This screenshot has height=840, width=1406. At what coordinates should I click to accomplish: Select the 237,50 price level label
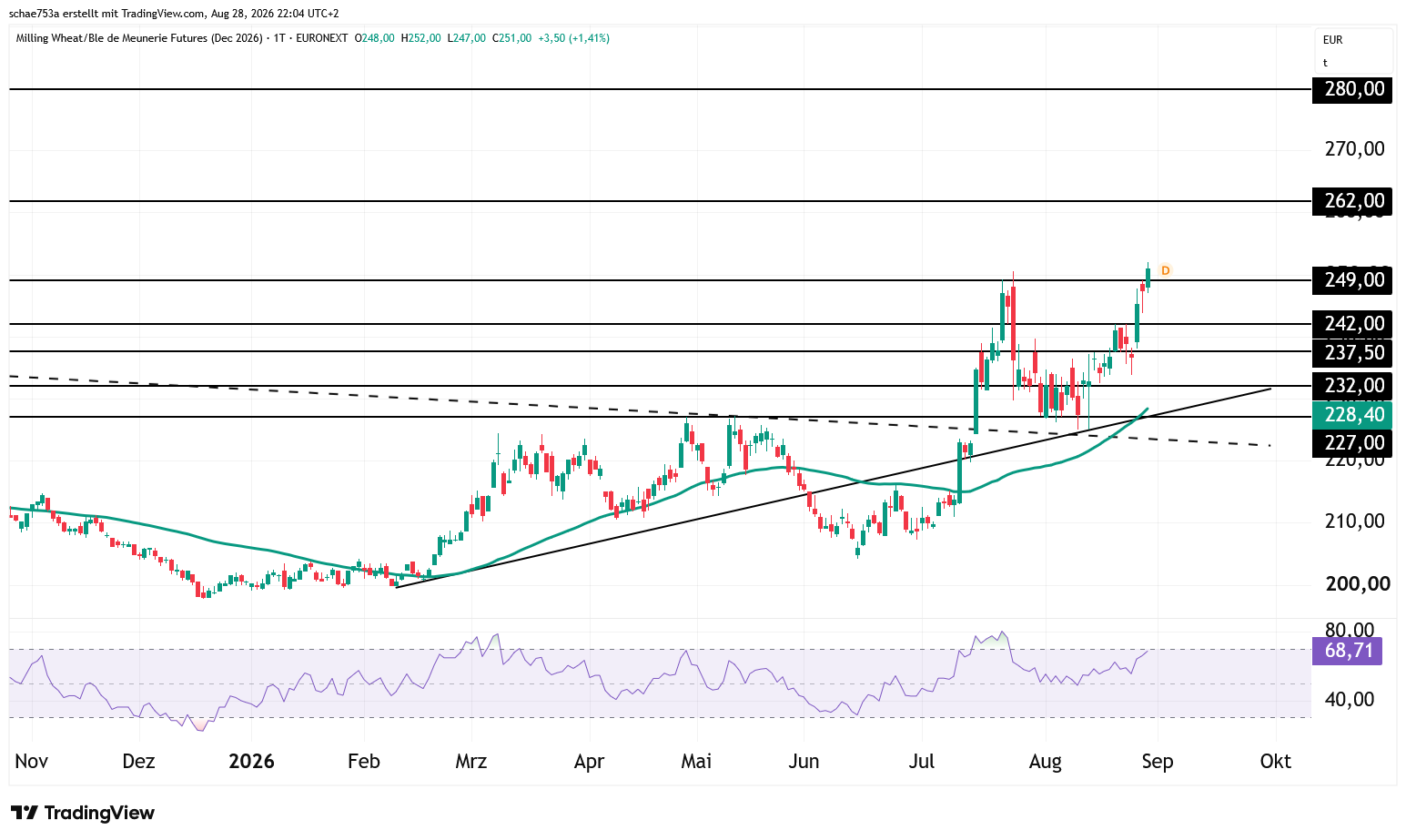(1352, 352)
